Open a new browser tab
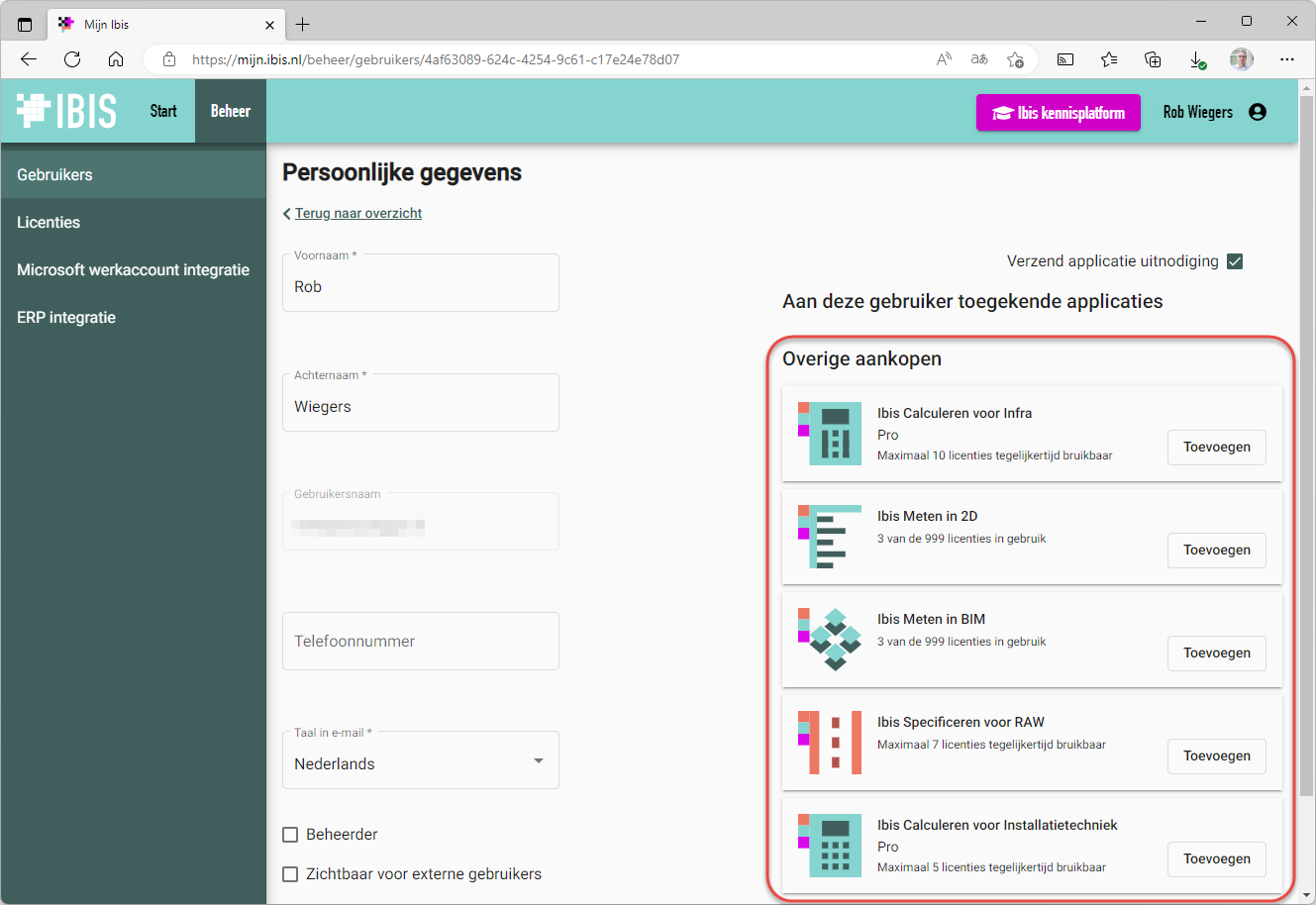This screenshot has width=1316, height=905. 303,24
